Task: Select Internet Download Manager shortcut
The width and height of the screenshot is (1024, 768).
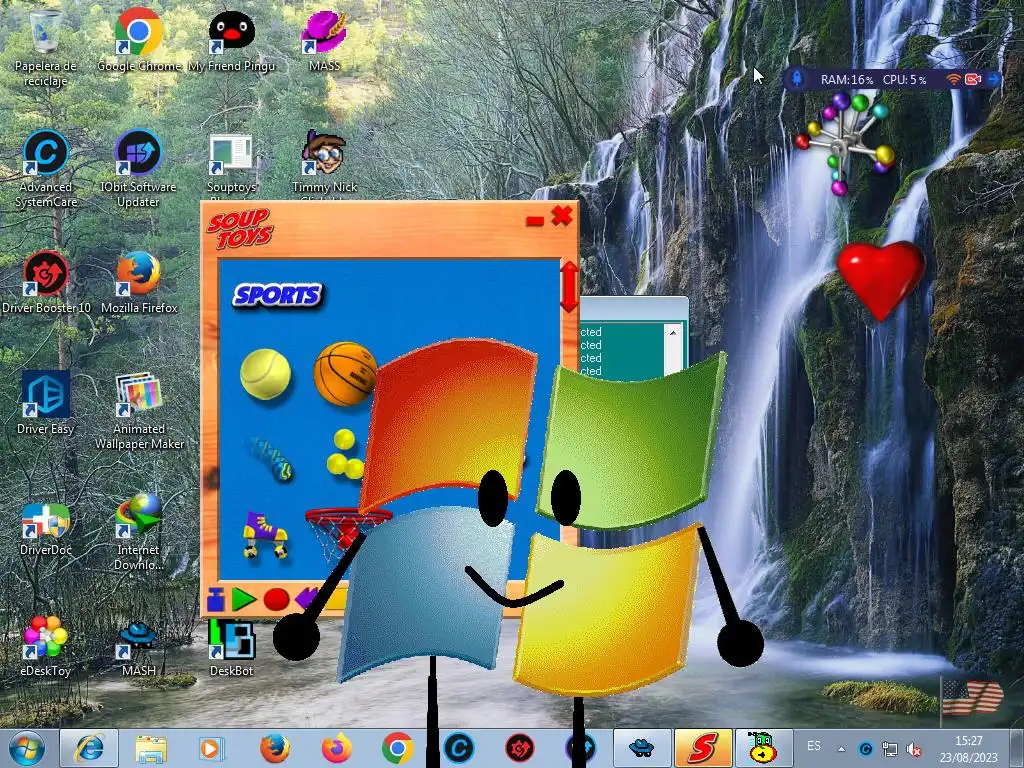Action: [138, 532]
